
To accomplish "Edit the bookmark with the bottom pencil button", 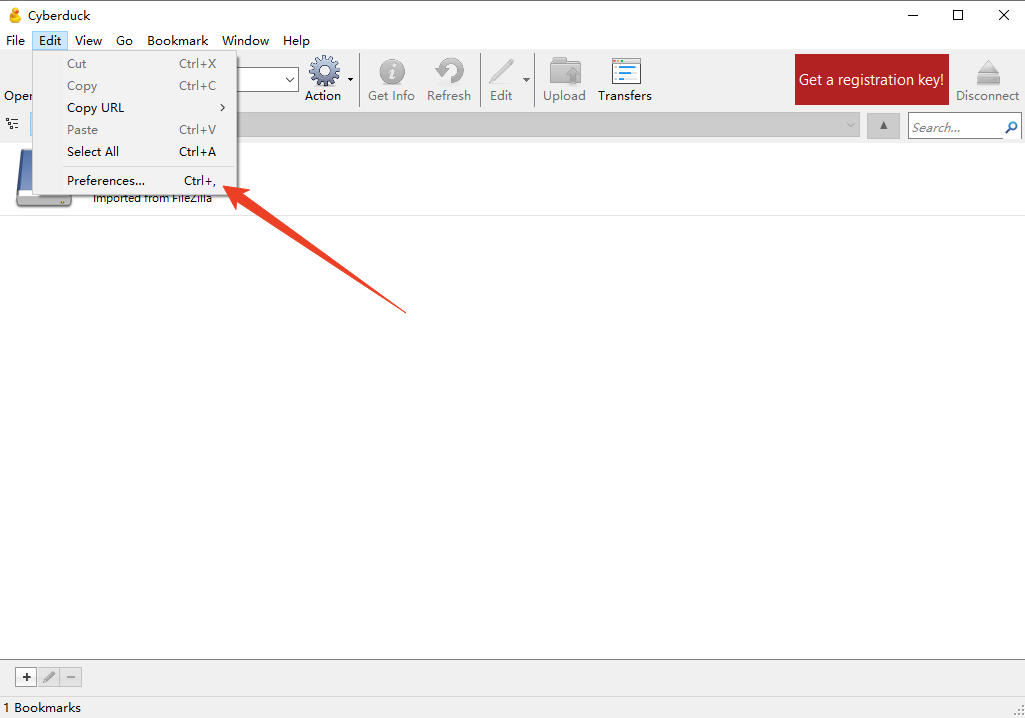I will click(x=49, y=677).
